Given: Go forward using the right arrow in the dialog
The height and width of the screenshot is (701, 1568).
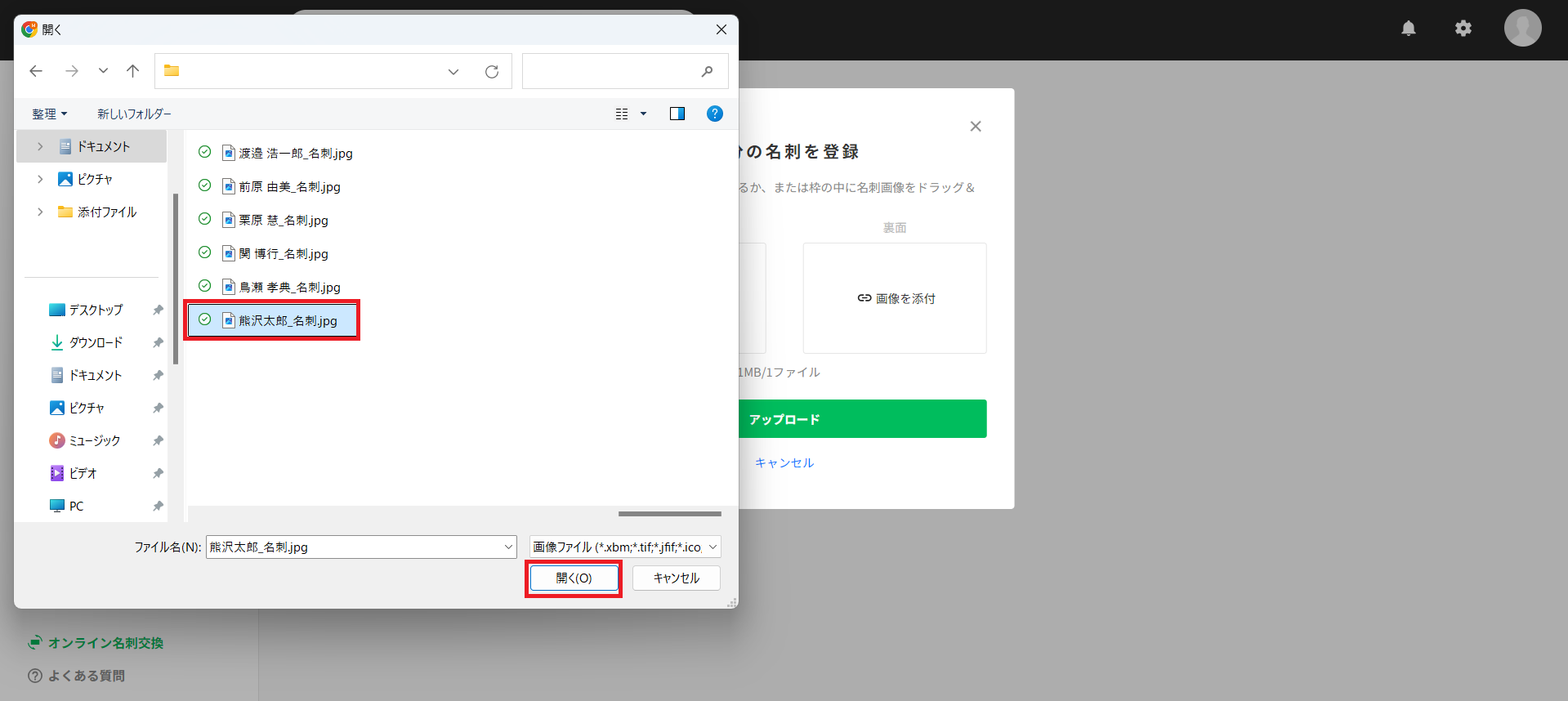Looking at the screenshot, I should pos(72,71).
